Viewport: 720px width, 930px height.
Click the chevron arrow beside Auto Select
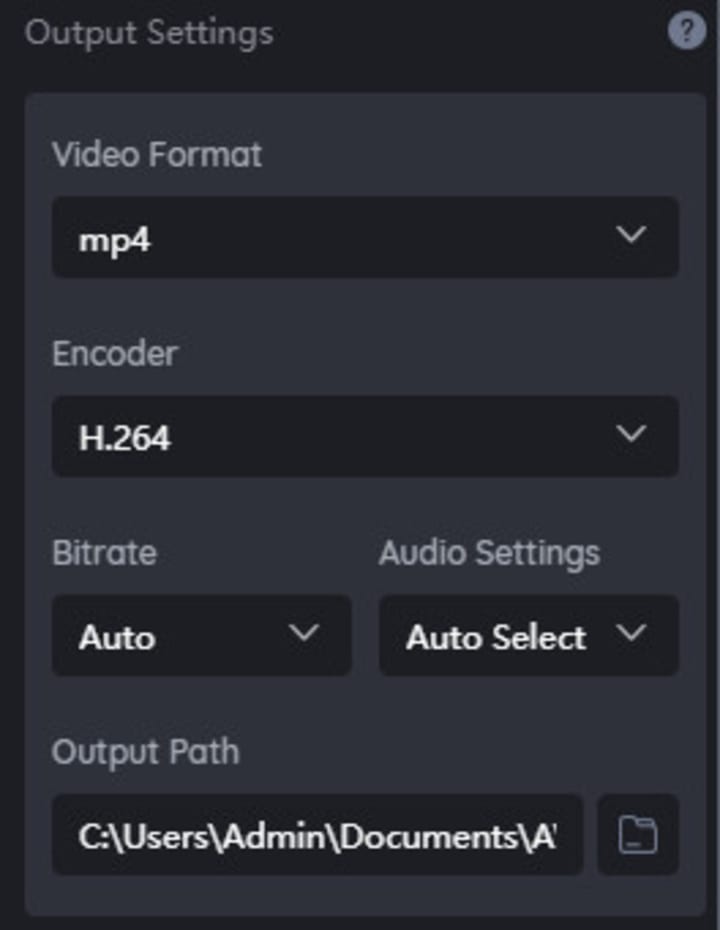[x=631, y=633]
